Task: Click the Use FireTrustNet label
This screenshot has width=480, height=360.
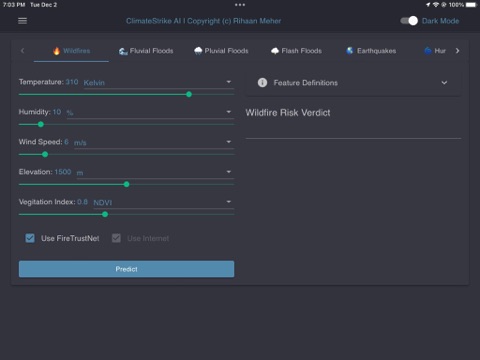Action: tap(70, 238)
